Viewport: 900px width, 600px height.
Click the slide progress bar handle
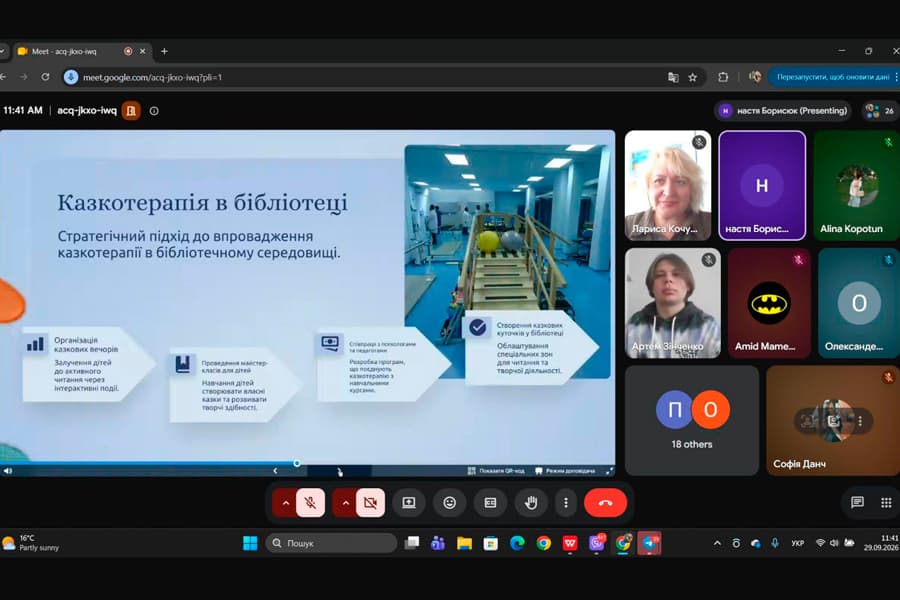tap(297, 463)
